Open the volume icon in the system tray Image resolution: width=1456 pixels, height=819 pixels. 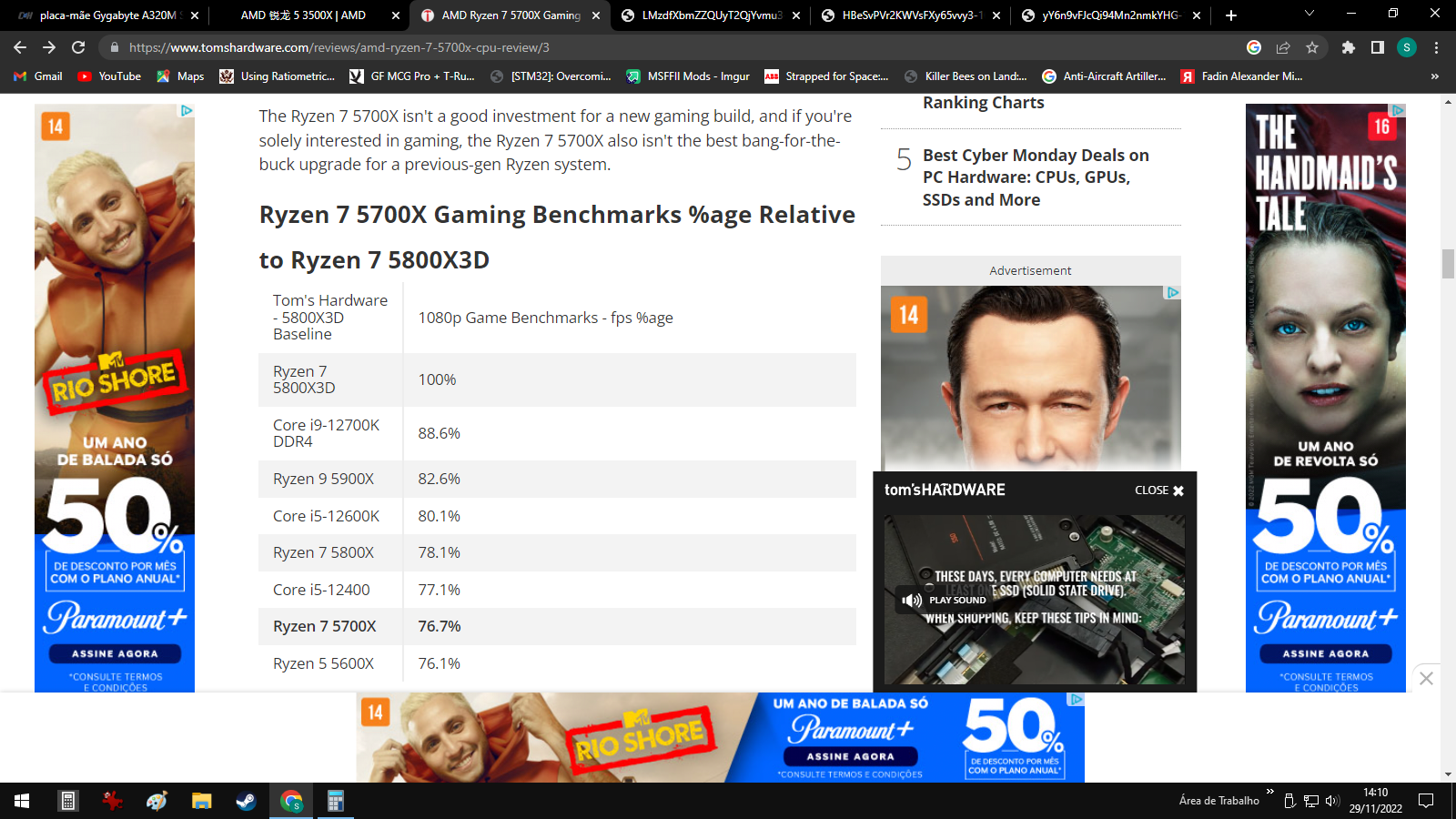click(x=1332, y=801)
